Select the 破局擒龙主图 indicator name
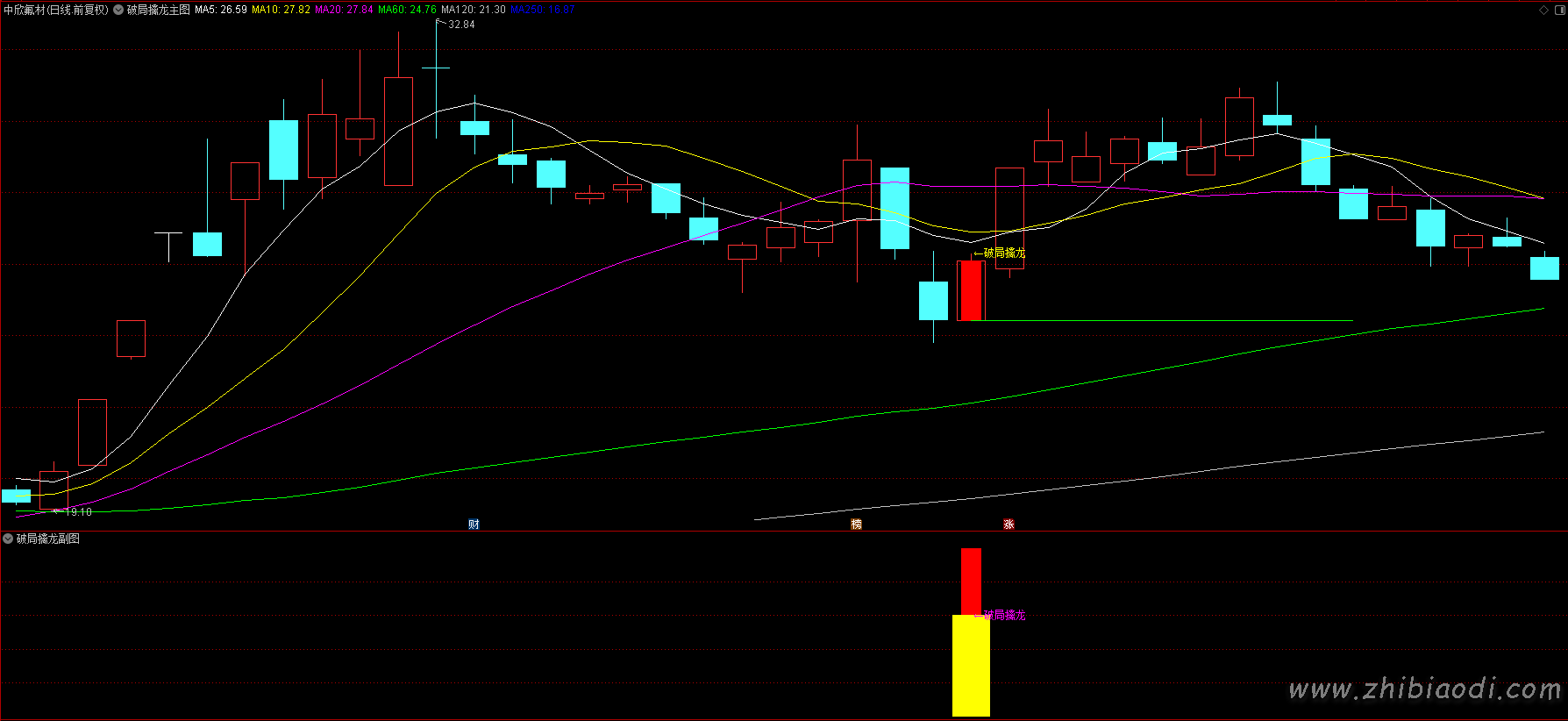 pyautogui.click(x=158, y=10)
